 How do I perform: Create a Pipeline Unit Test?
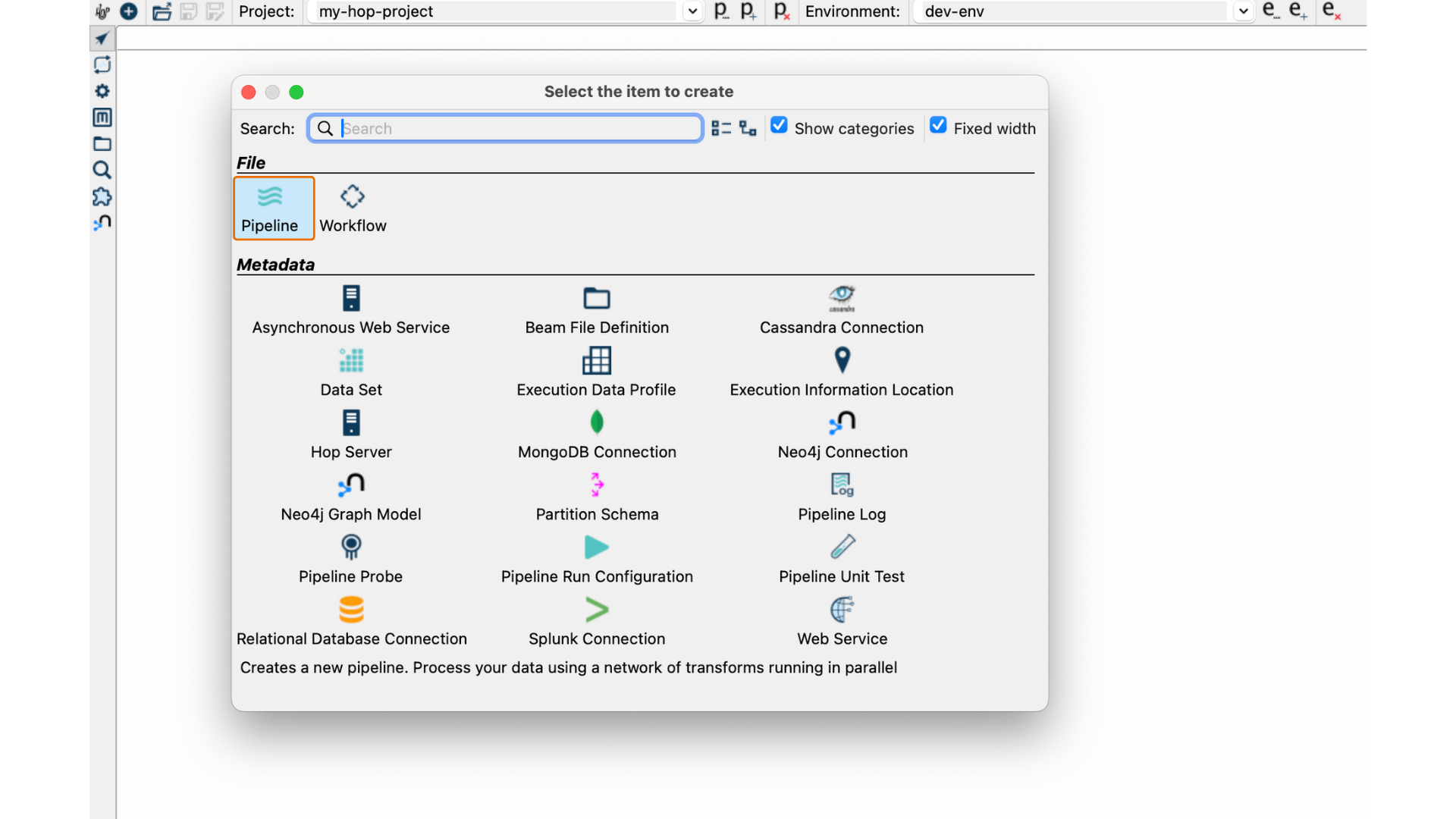pos(842,559)
